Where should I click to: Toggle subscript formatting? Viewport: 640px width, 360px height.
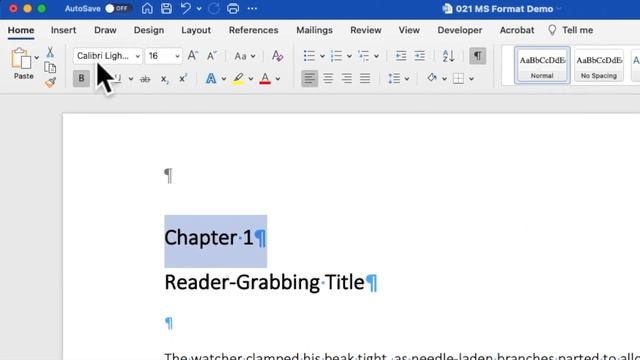click(x=164, y=79)
